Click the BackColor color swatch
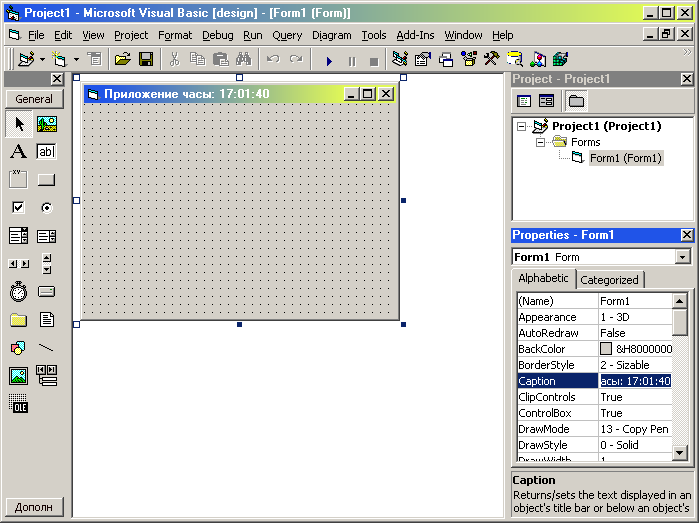699x523 pixels. tap(606, 349)
